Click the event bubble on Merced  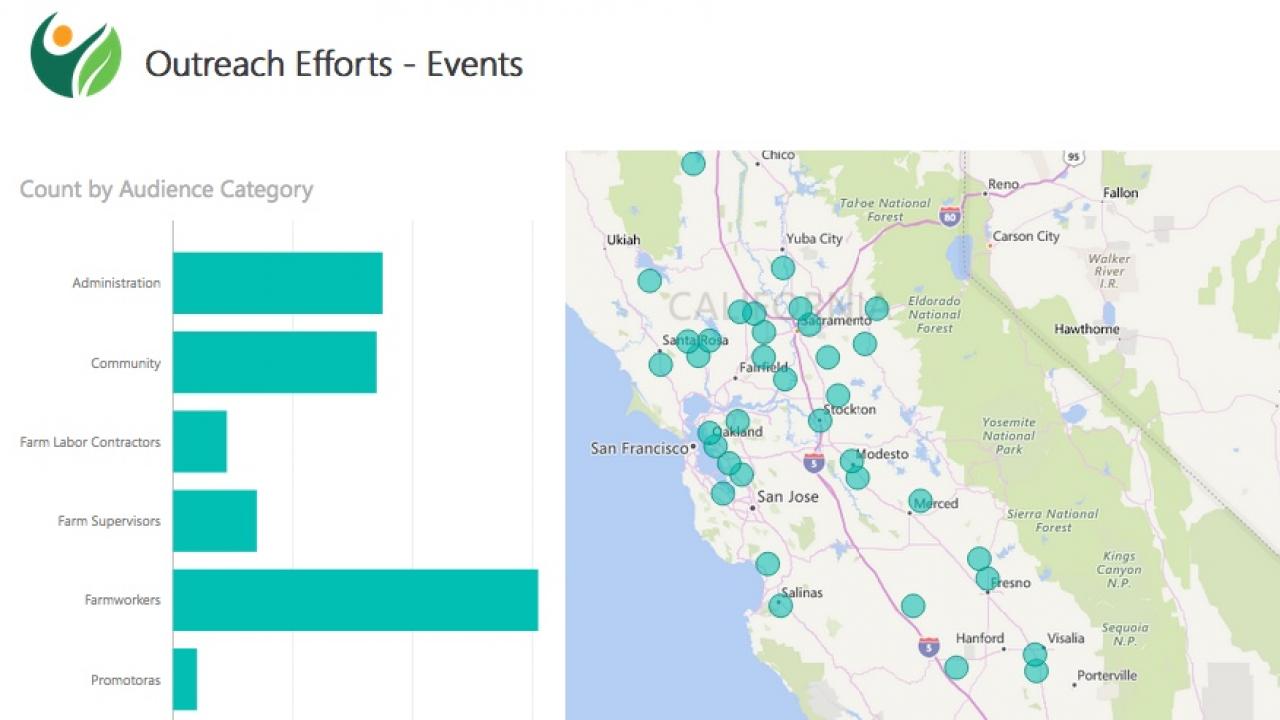[920, 501]
